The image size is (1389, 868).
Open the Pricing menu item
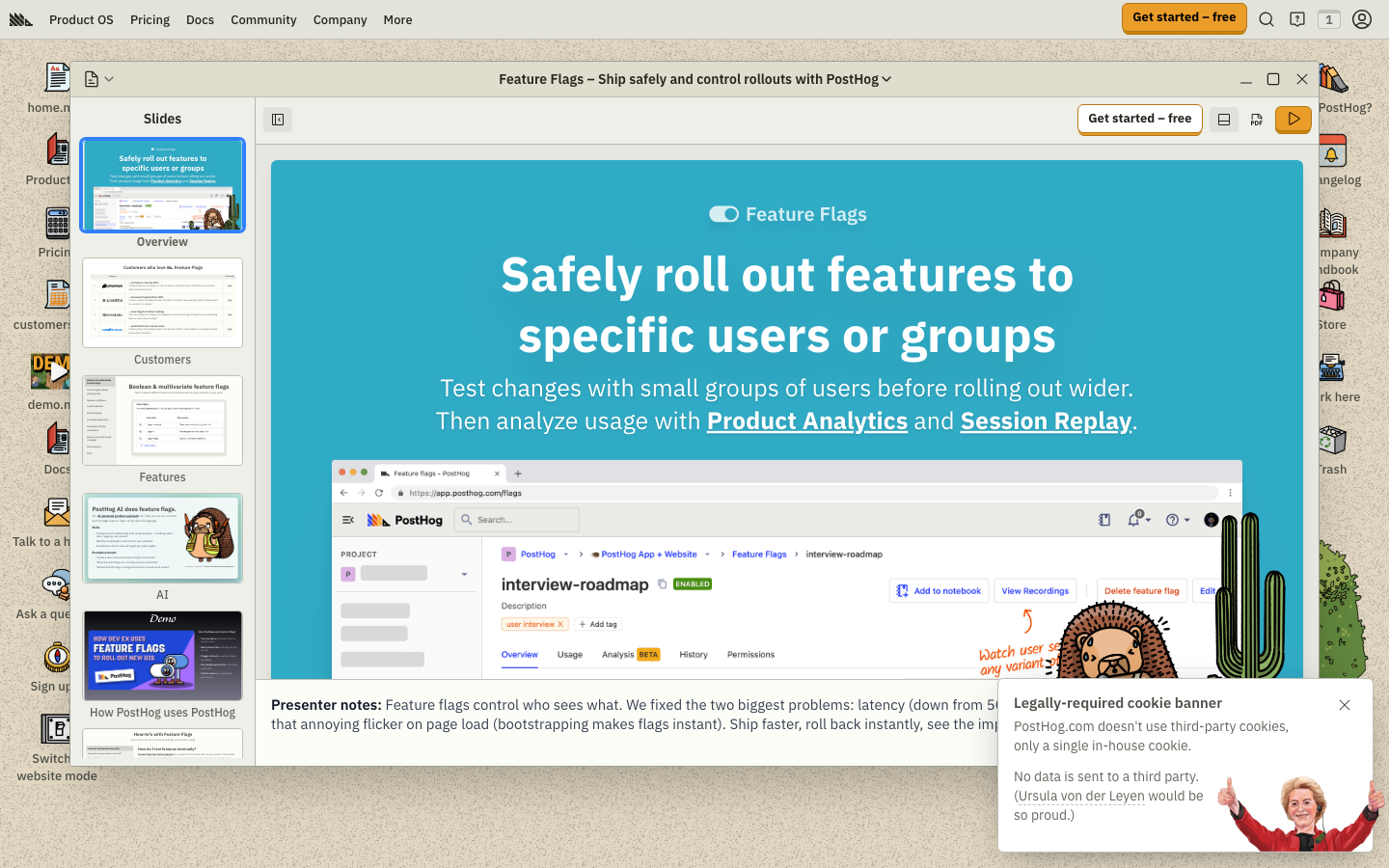[150, 19]
